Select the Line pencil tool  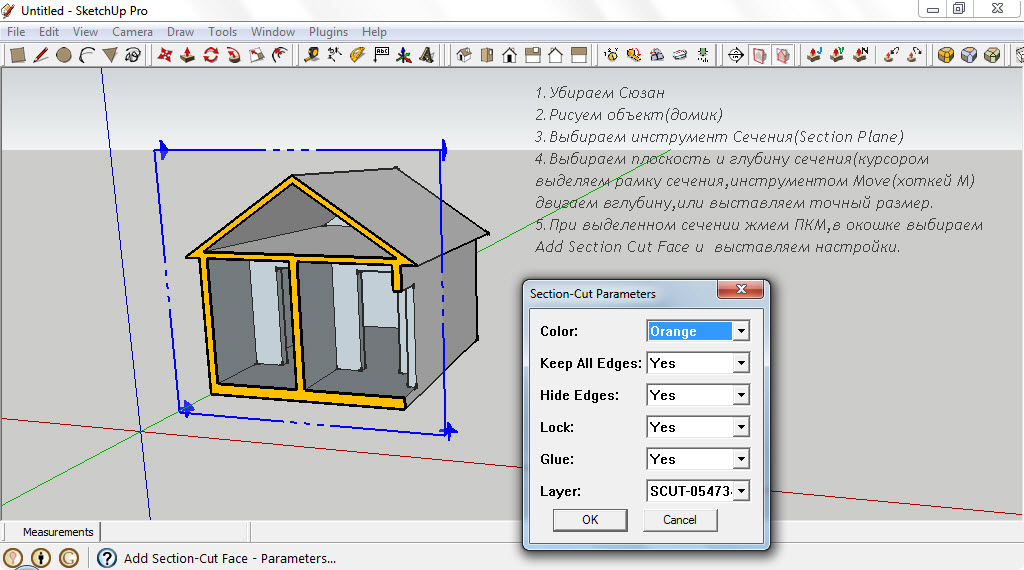(41, 55)
